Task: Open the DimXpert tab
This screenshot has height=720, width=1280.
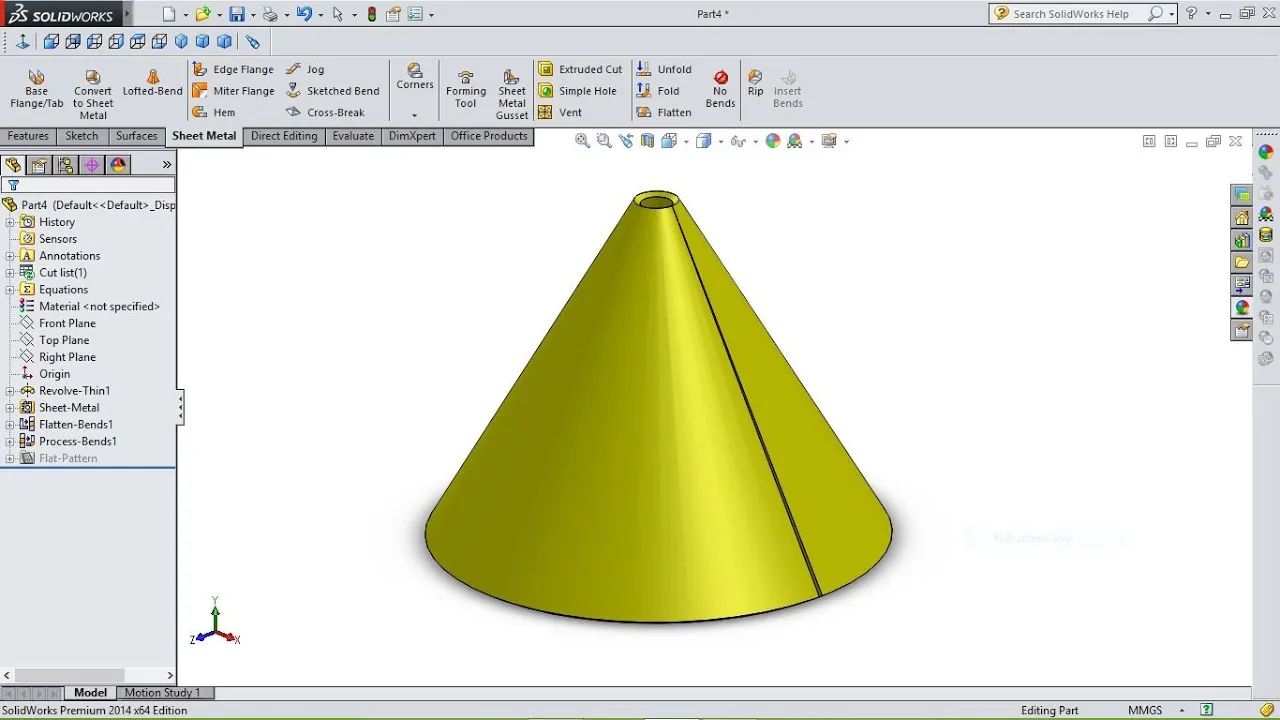Action: [x=412, y=137]
